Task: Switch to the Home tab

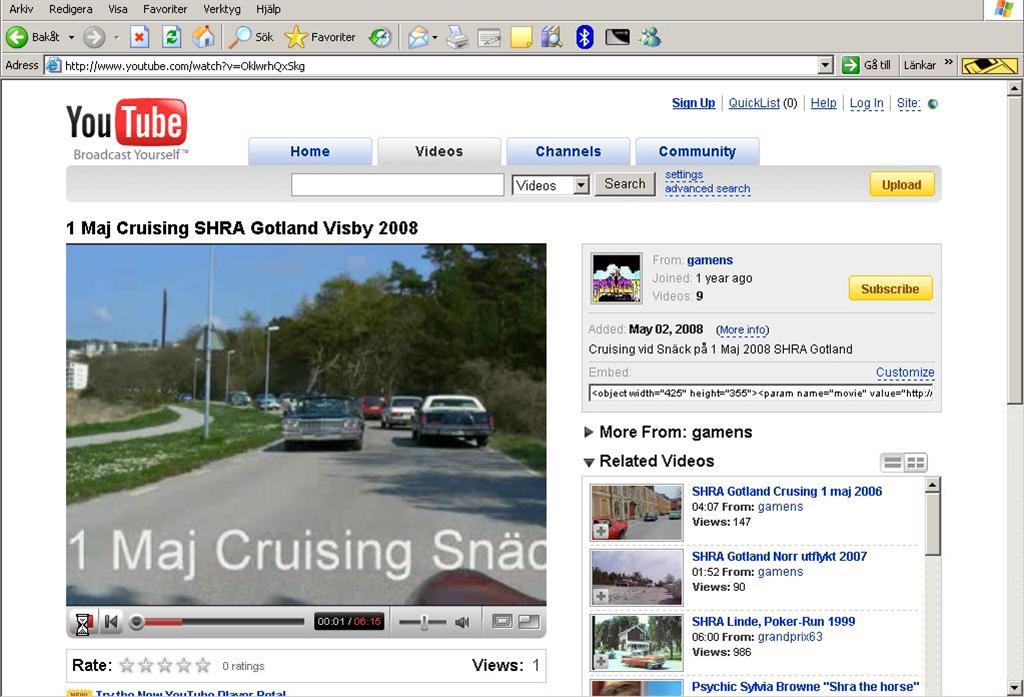Action: 310,152
